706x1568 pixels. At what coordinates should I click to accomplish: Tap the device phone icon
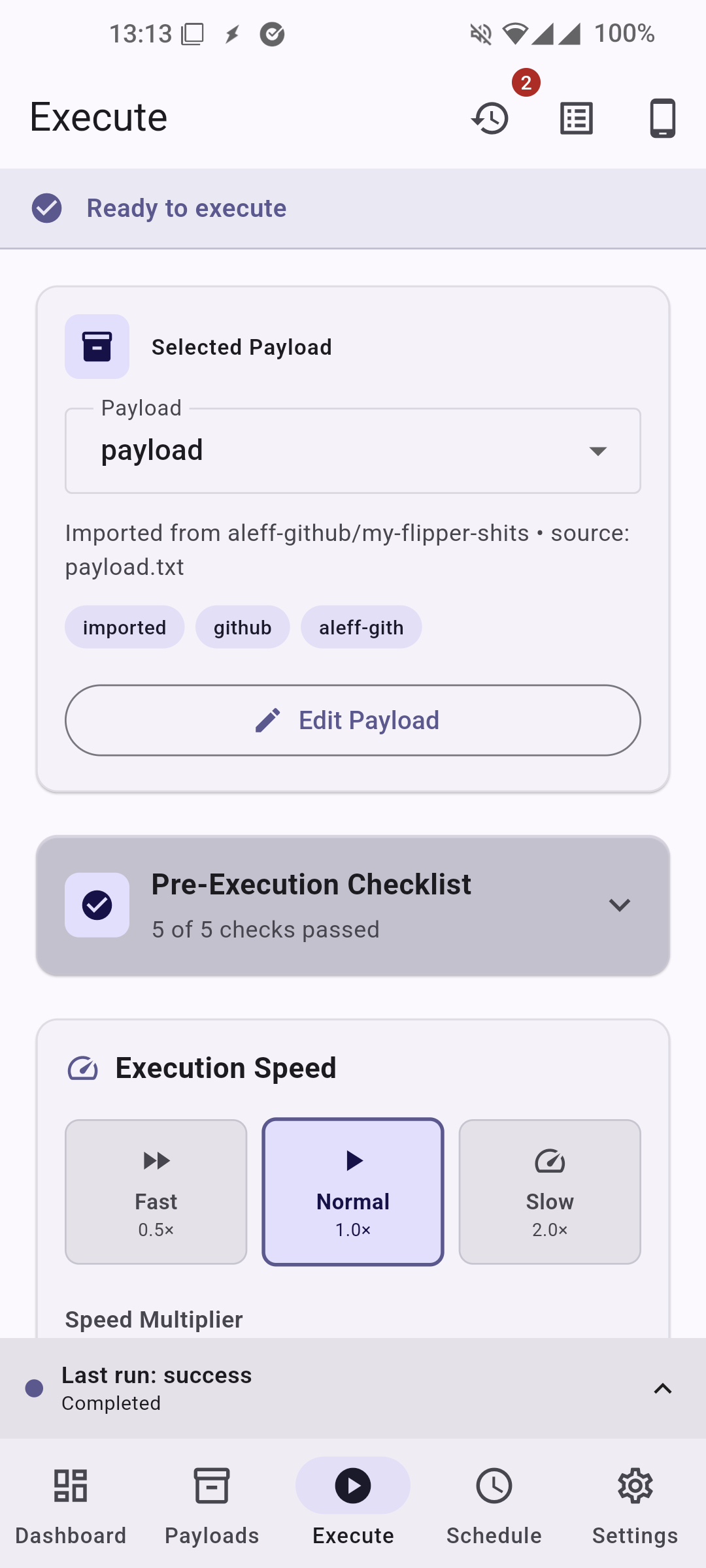[662, 118]
